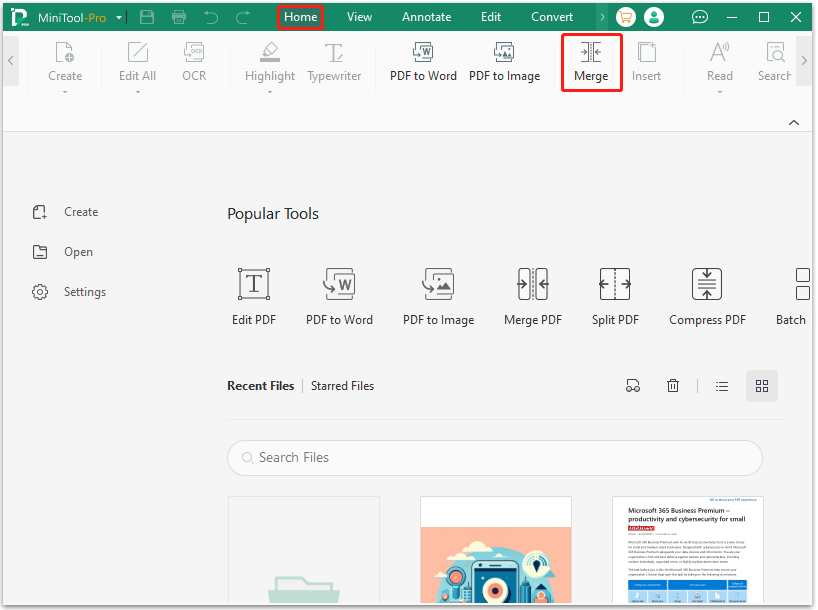Launch the Merge PDF popular tool
The image size is (818, 610).
[533, 297]
